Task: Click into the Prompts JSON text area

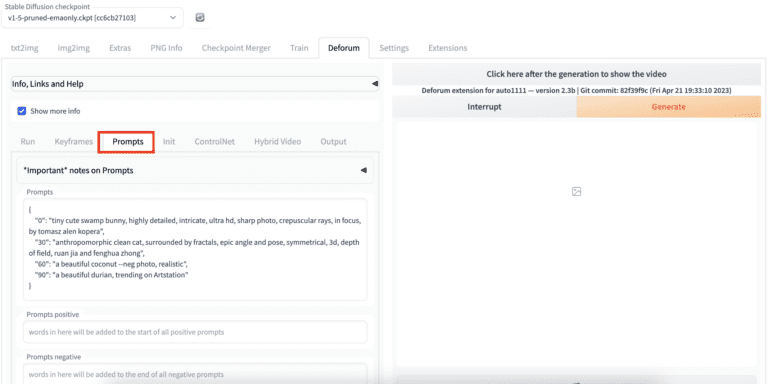Action: [x=195, y=249]
